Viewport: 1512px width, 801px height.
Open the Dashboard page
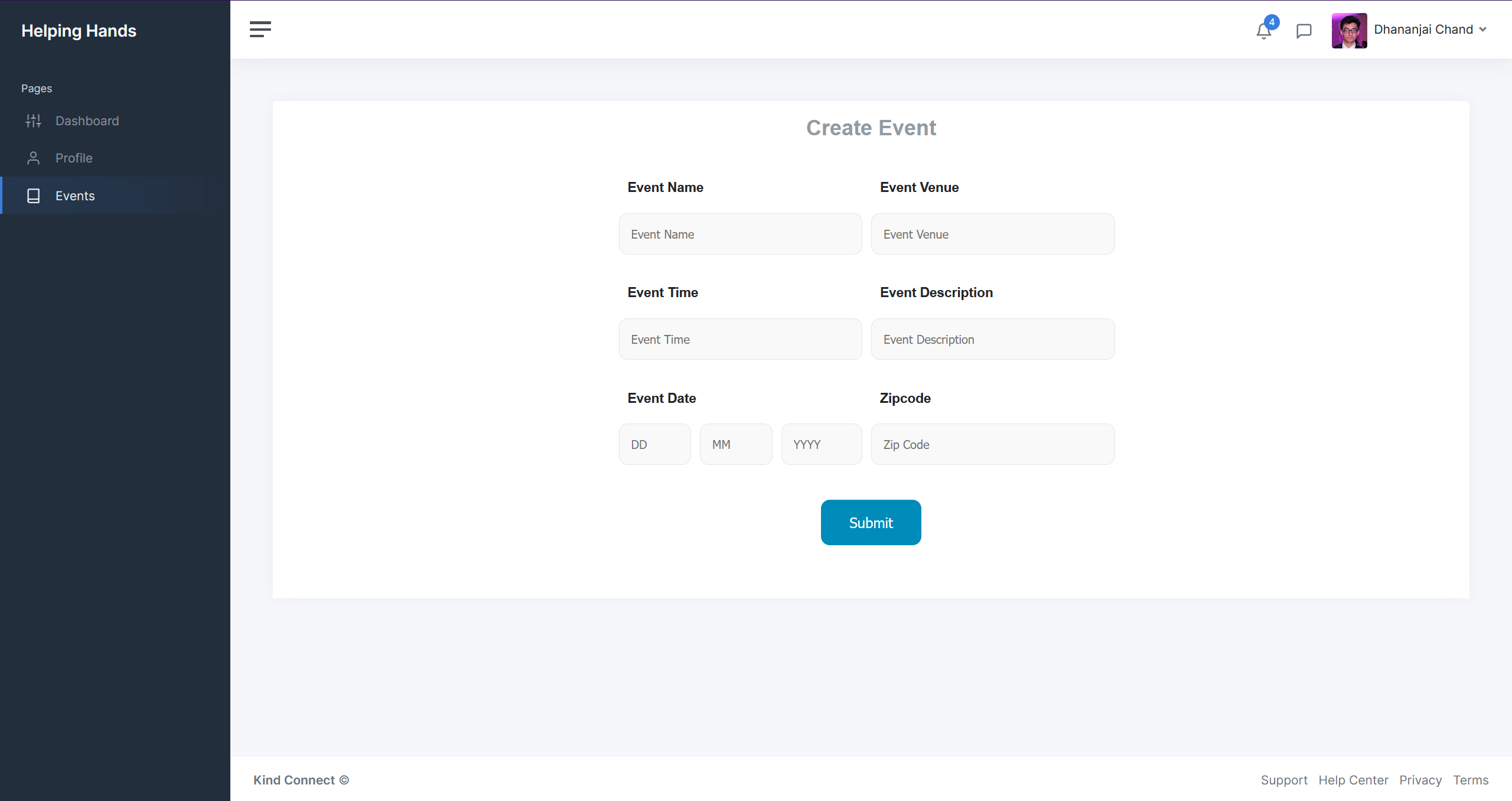tap(87, 121)
